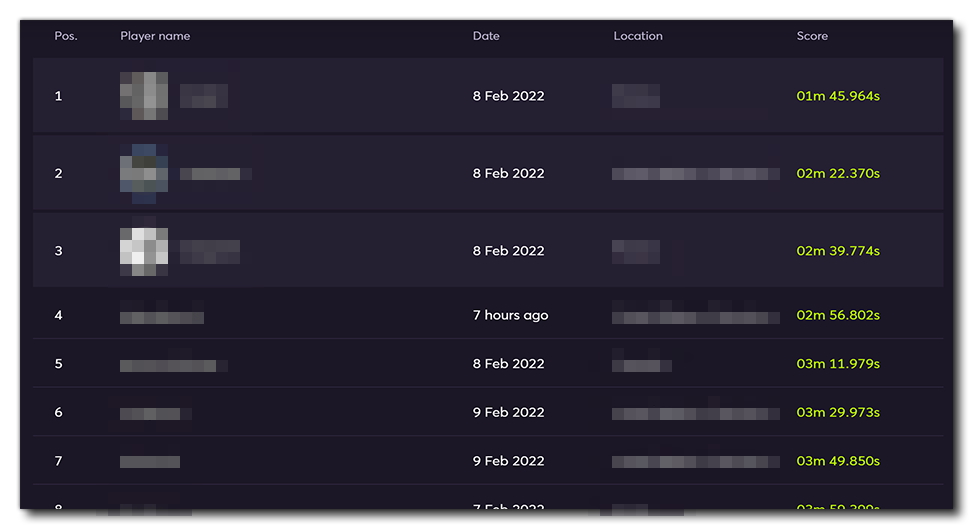Open the player name in position 4
Image resolution: width=973 pixels, height=529 pixels.
162,315
